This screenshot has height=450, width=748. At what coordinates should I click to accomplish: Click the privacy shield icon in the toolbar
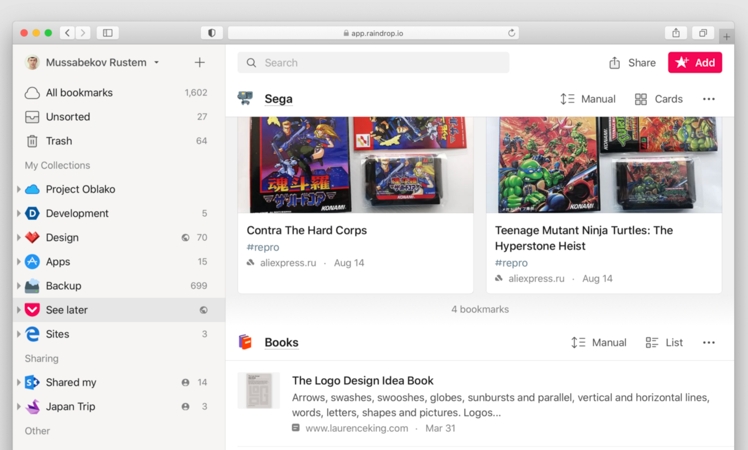(x=212, y=33)
